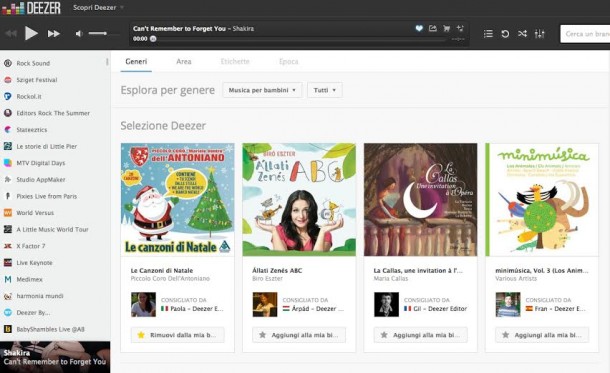This screenshot has width=610, height=373.
Task: Open X Factor 7 app
Action: 25,246
